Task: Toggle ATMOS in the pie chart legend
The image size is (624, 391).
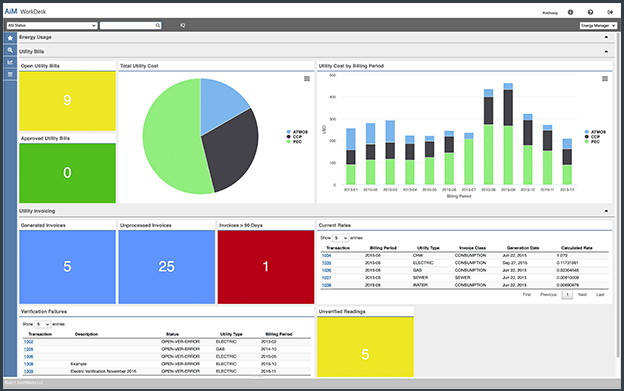Action: 297,132
